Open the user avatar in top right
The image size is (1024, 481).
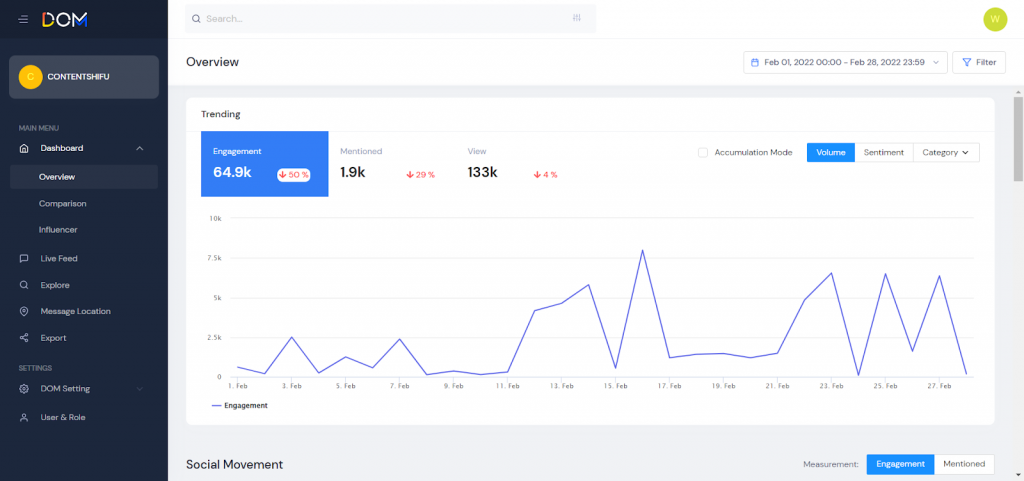click(994, 19)
